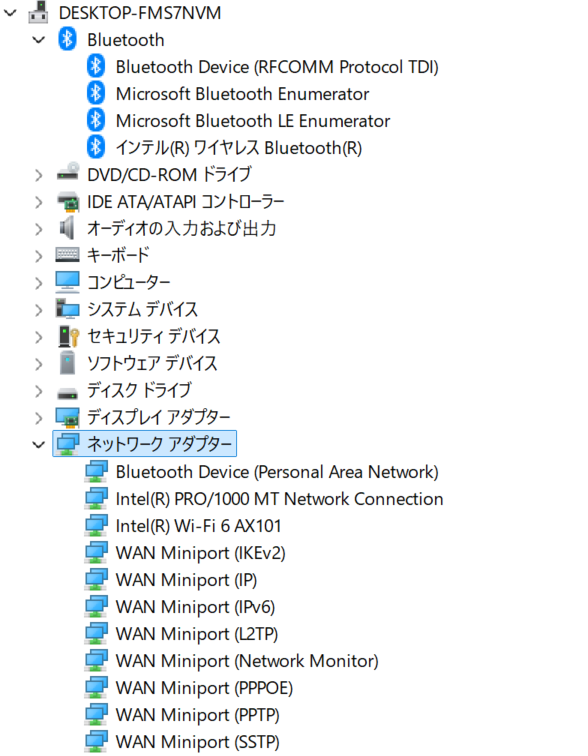Select Bluetooth Device (Personal Area Network) entry
Viewport: 588px width, 756px height.
pos(277,472)
